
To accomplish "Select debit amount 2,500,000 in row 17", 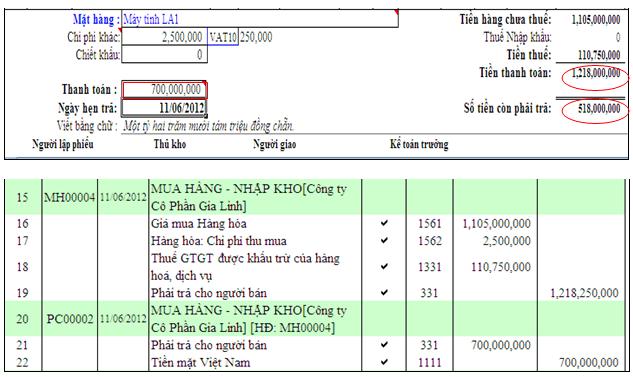I will coord(507,241).
